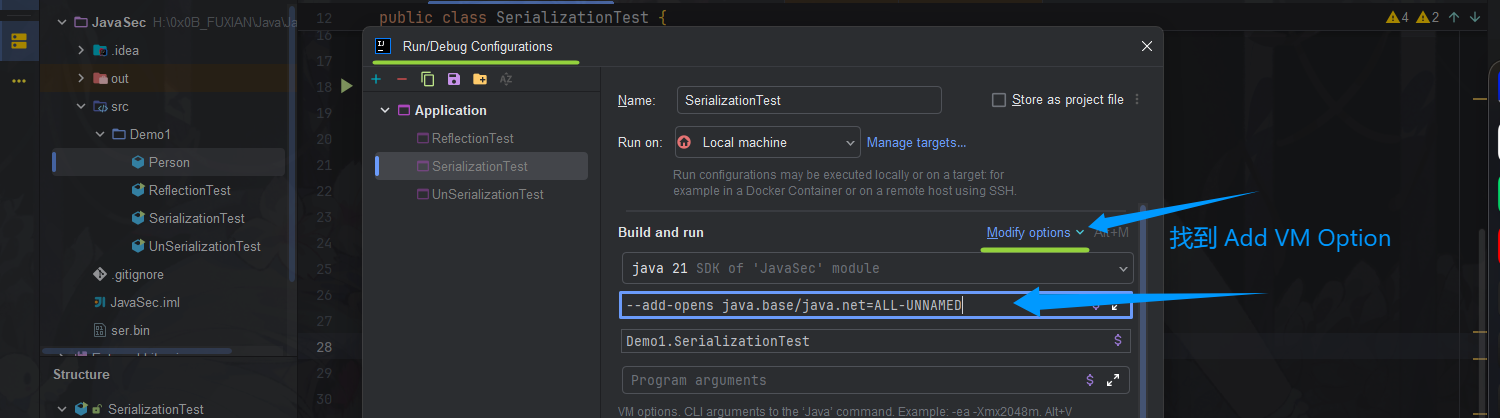Screen dimensions: 1500x418
Task: Click the Structure panel header
Action: 81,374
